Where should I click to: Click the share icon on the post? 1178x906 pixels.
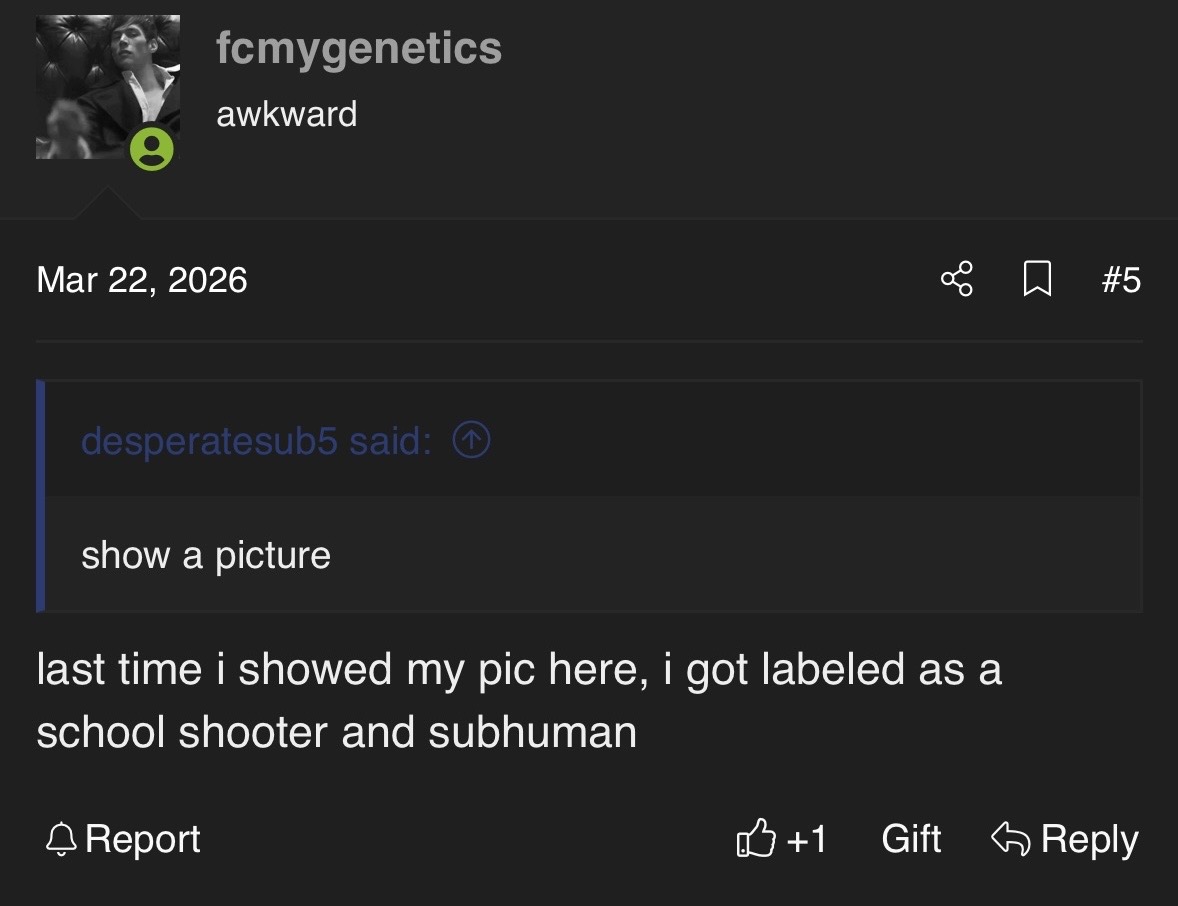[x=956, y=279]
